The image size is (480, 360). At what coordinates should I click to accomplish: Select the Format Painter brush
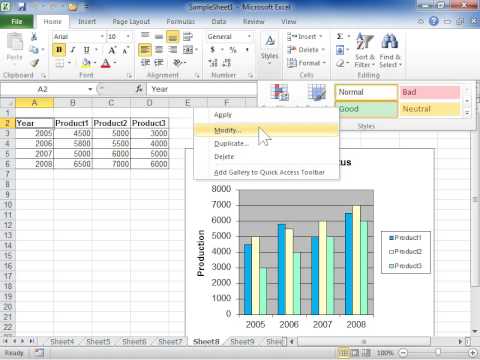[x=35, y=63]
